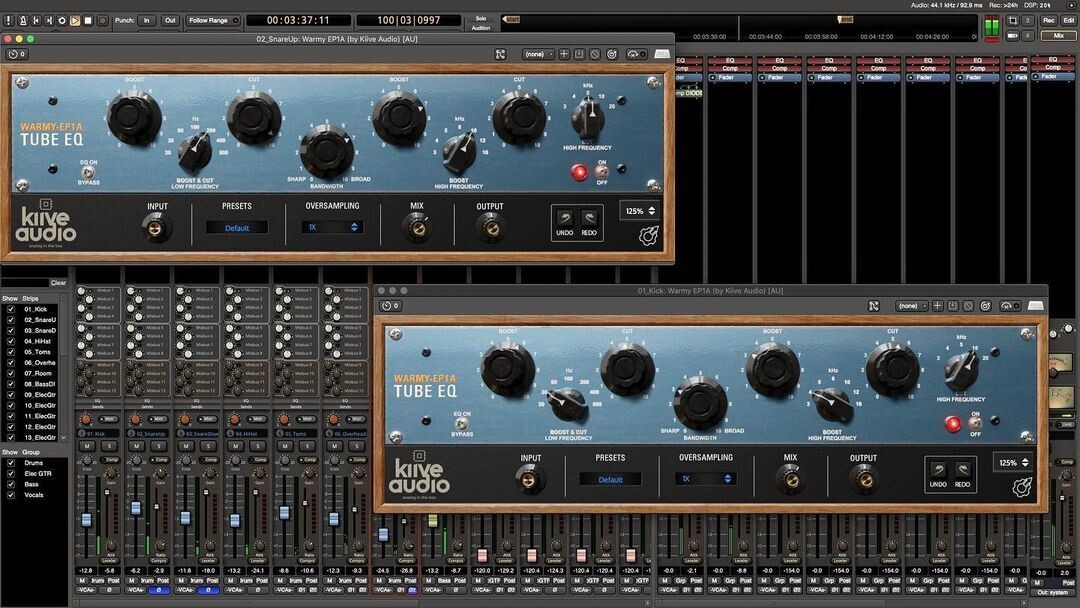Screen dimensions: 1080x608
Task: Open the Oversampling 1X dropdown in Kick plugin
Action: pos(706,479)
